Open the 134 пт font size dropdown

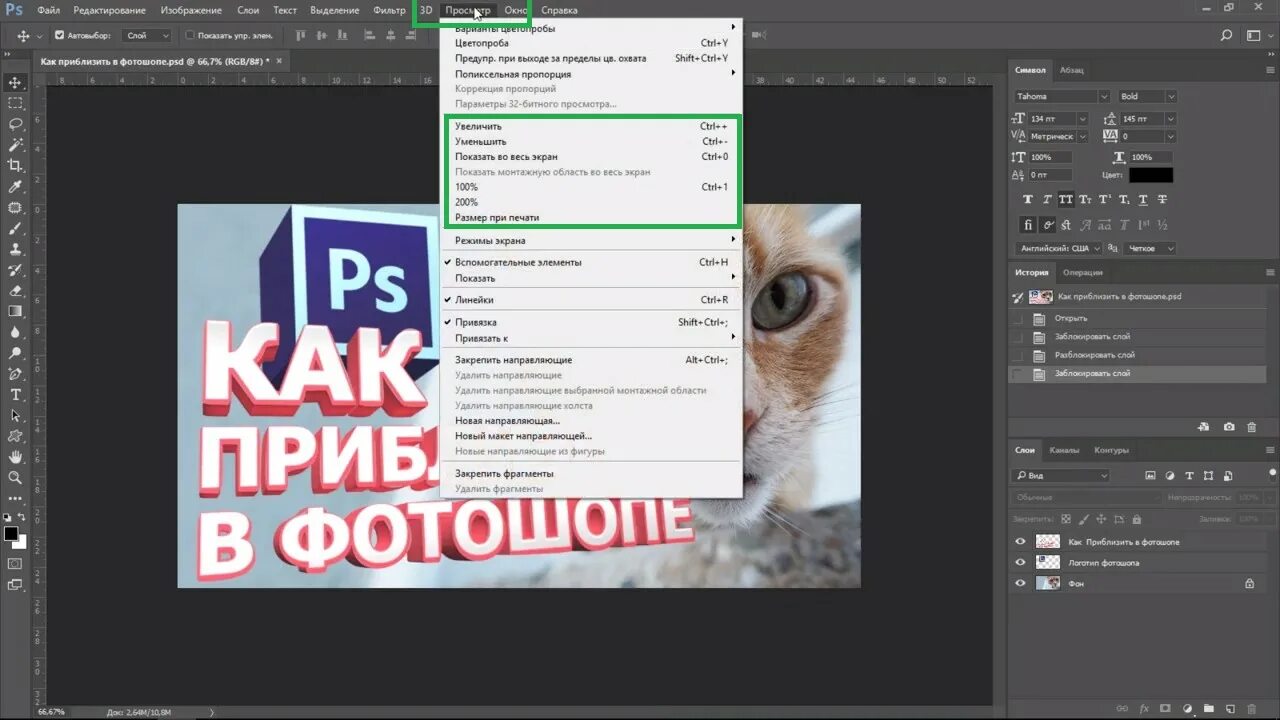tap(1081, 119)
